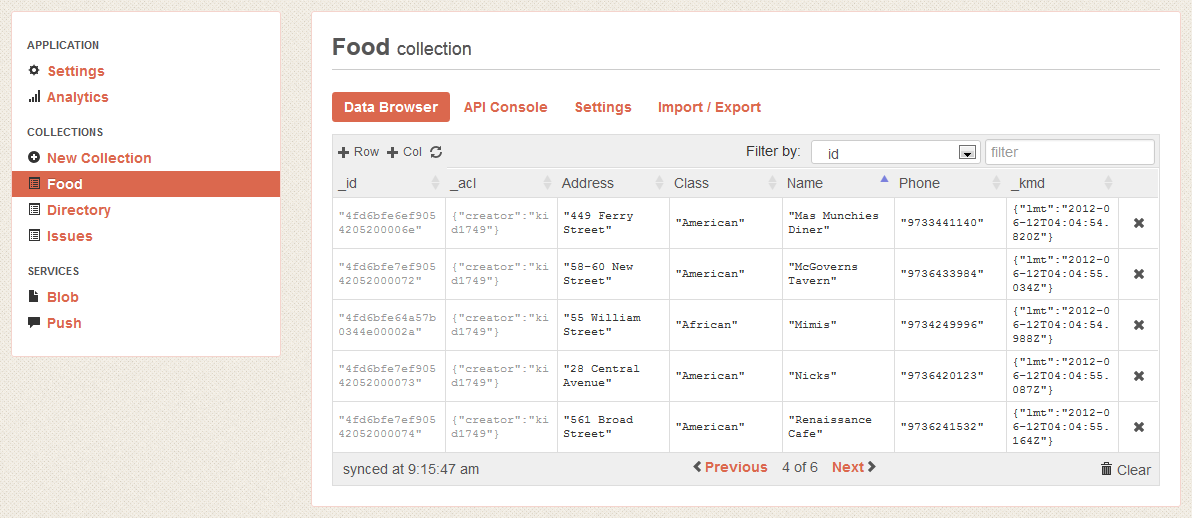Click the refresh icon in the toolbar
1192x518 pixels.
[x=436, y=152]
